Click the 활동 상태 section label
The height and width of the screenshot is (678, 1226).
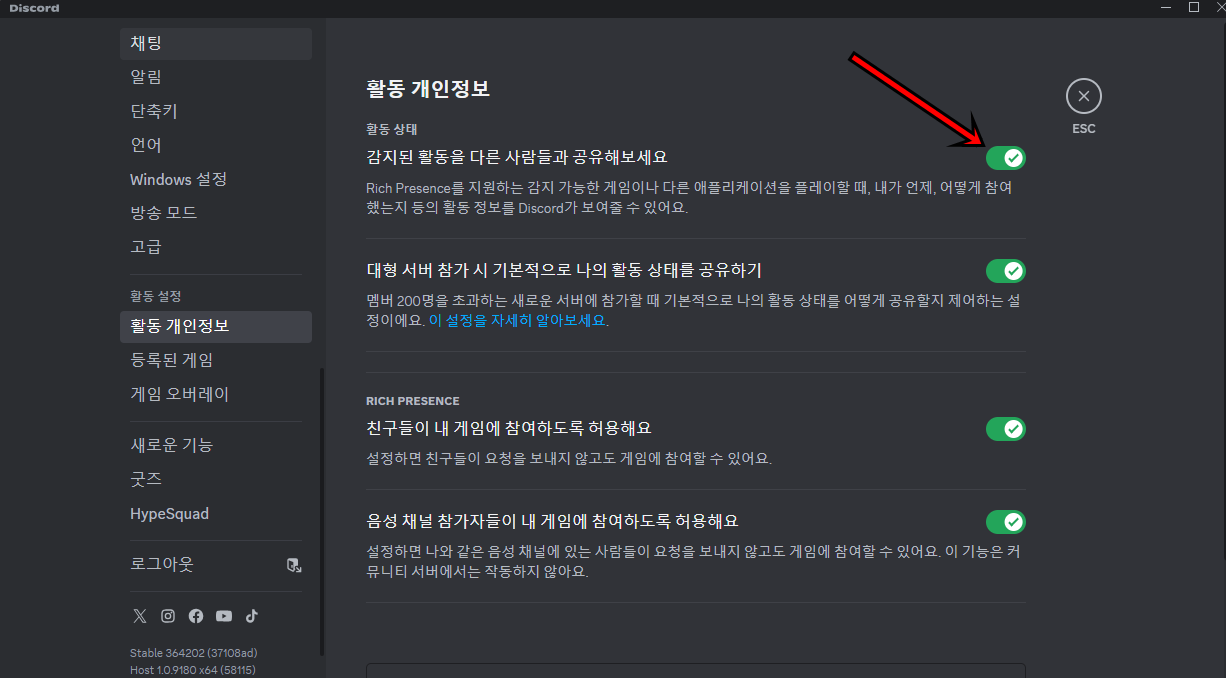[391, 129]
